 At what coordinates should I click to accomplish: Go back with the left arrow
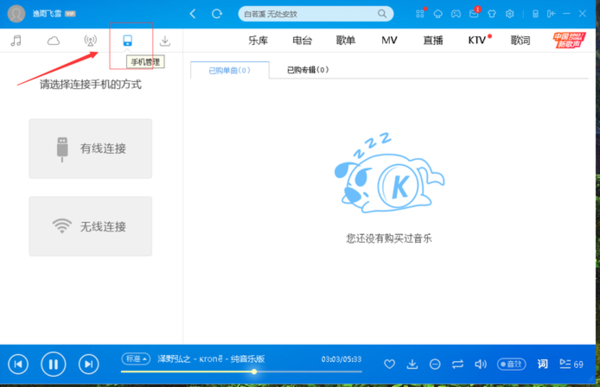pos(193,14)
